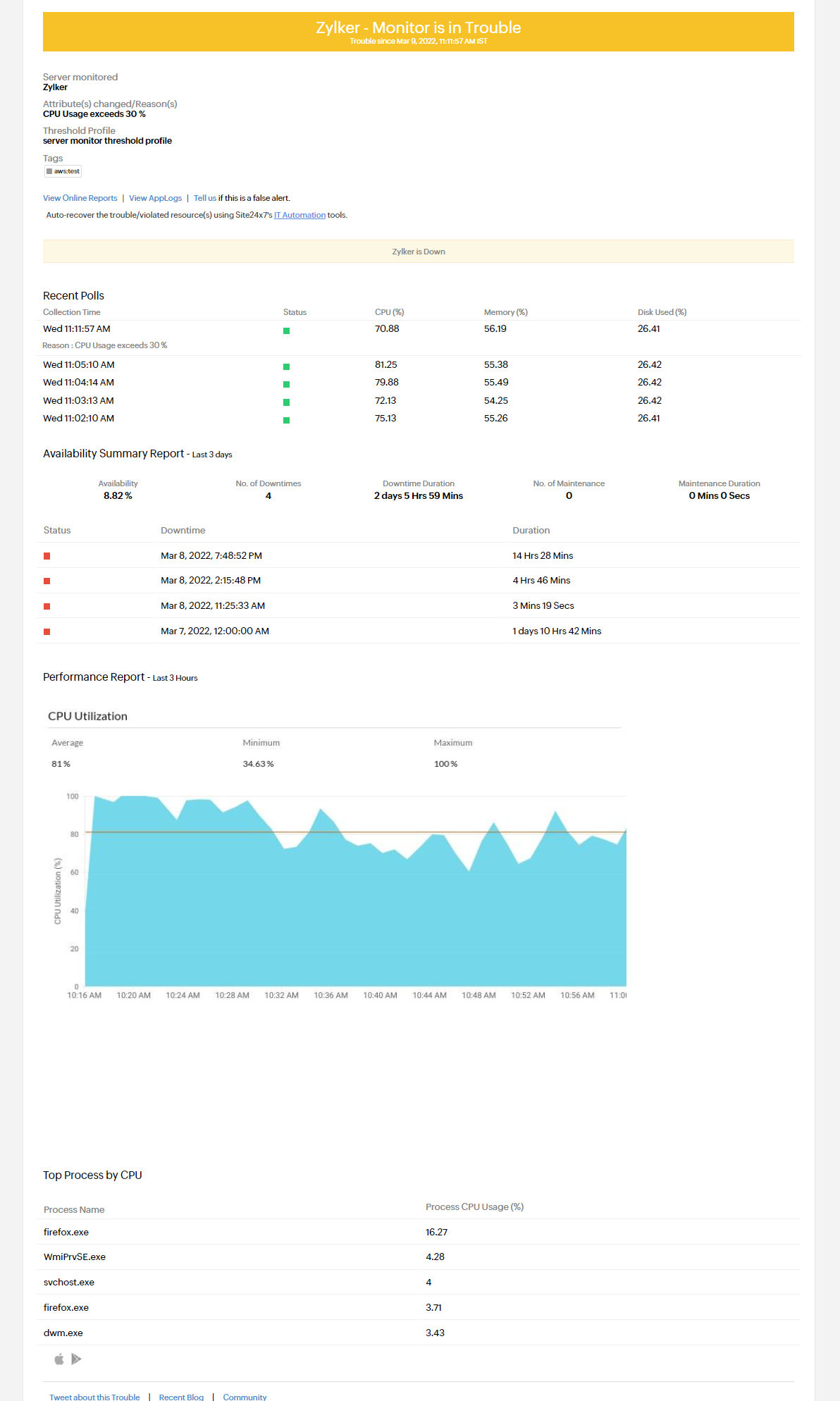Click the Zylker is Down banner
This screenshot has width=840, height=1401.
[418, 252]
